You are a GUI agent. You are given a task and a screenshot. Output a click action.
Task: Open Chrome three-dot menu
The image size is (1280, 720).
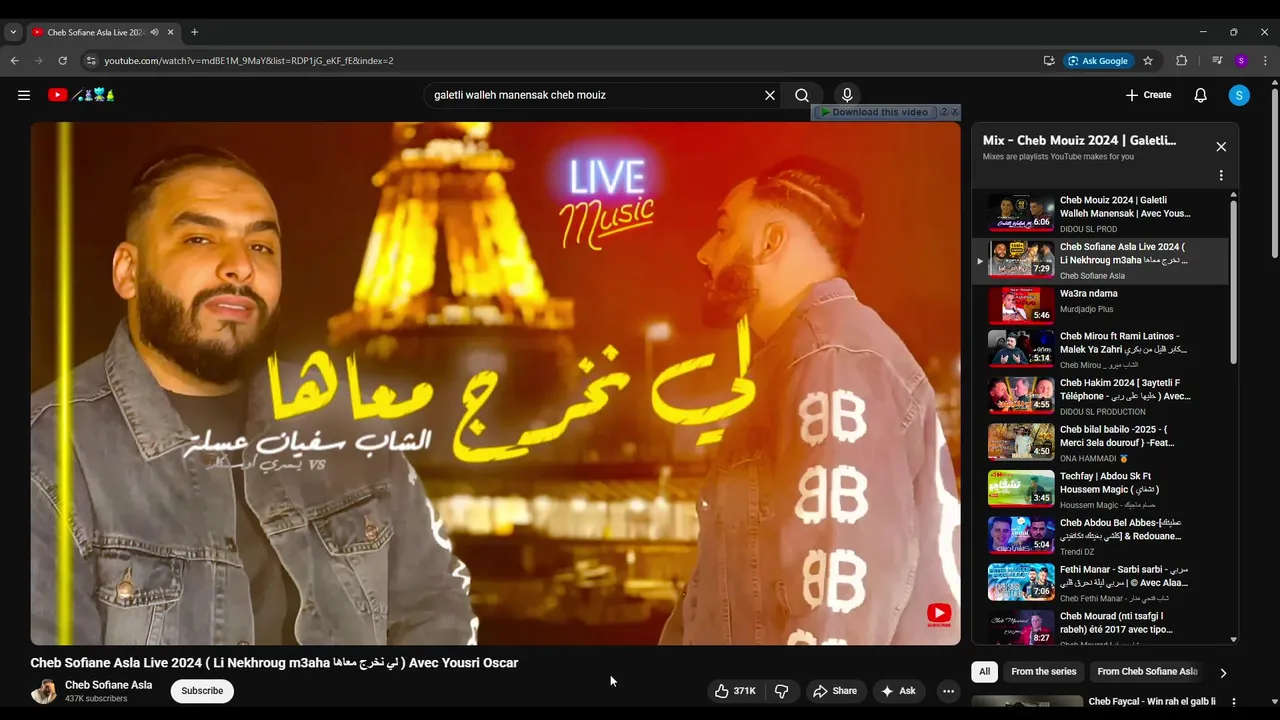click(x=1265, y=61)
